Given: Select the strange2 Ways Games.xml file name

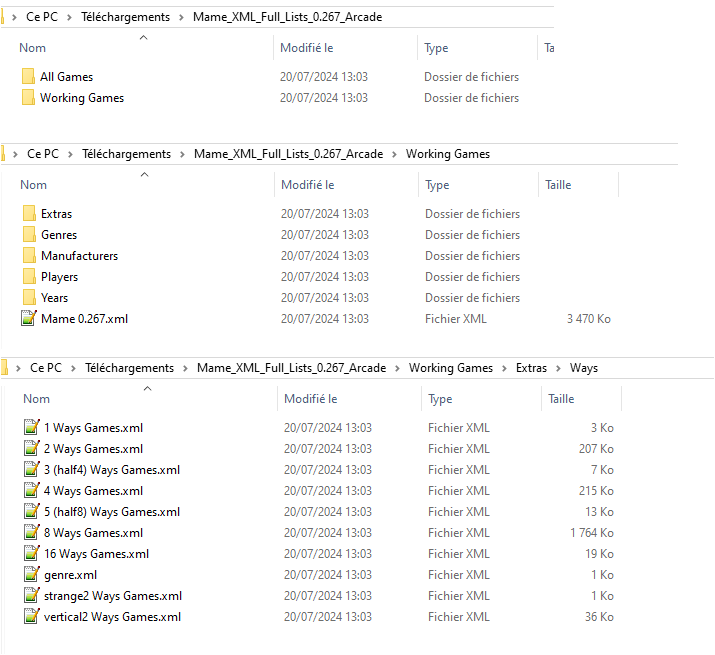Looking at the screenshot, I should click(x=113, y=596).
